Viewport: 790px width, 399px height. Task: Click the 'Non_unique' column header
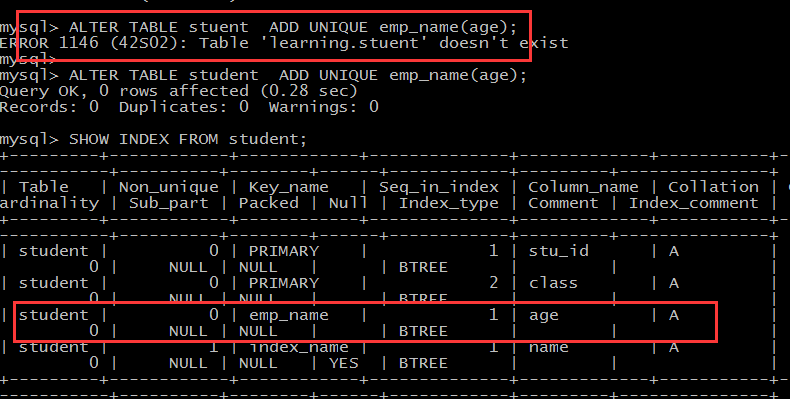point(169,187)
